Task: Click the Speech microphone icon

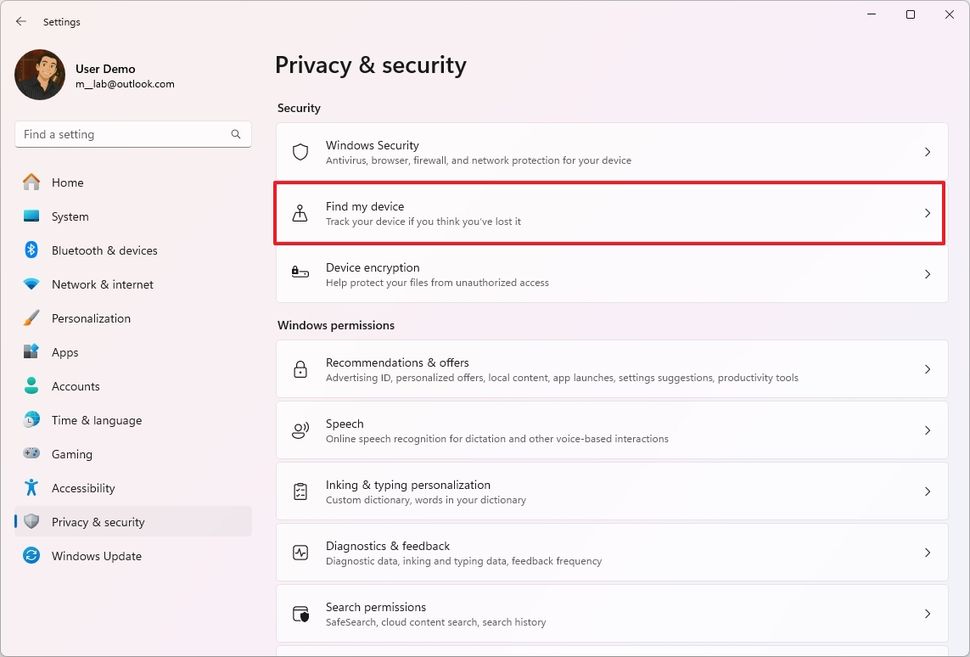Action: point(300,429)
